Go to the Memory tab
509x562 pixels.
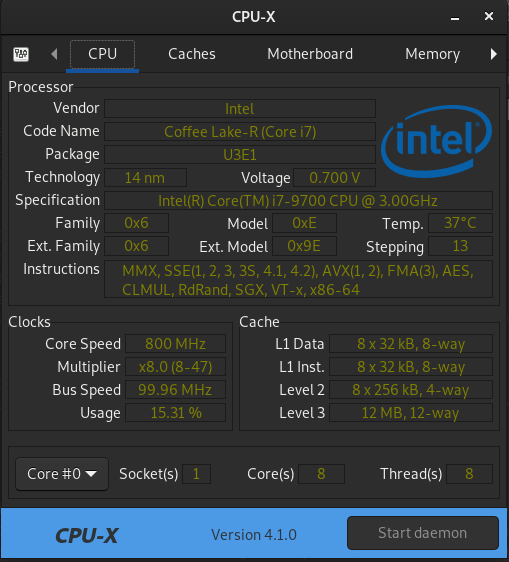(432, 54)
